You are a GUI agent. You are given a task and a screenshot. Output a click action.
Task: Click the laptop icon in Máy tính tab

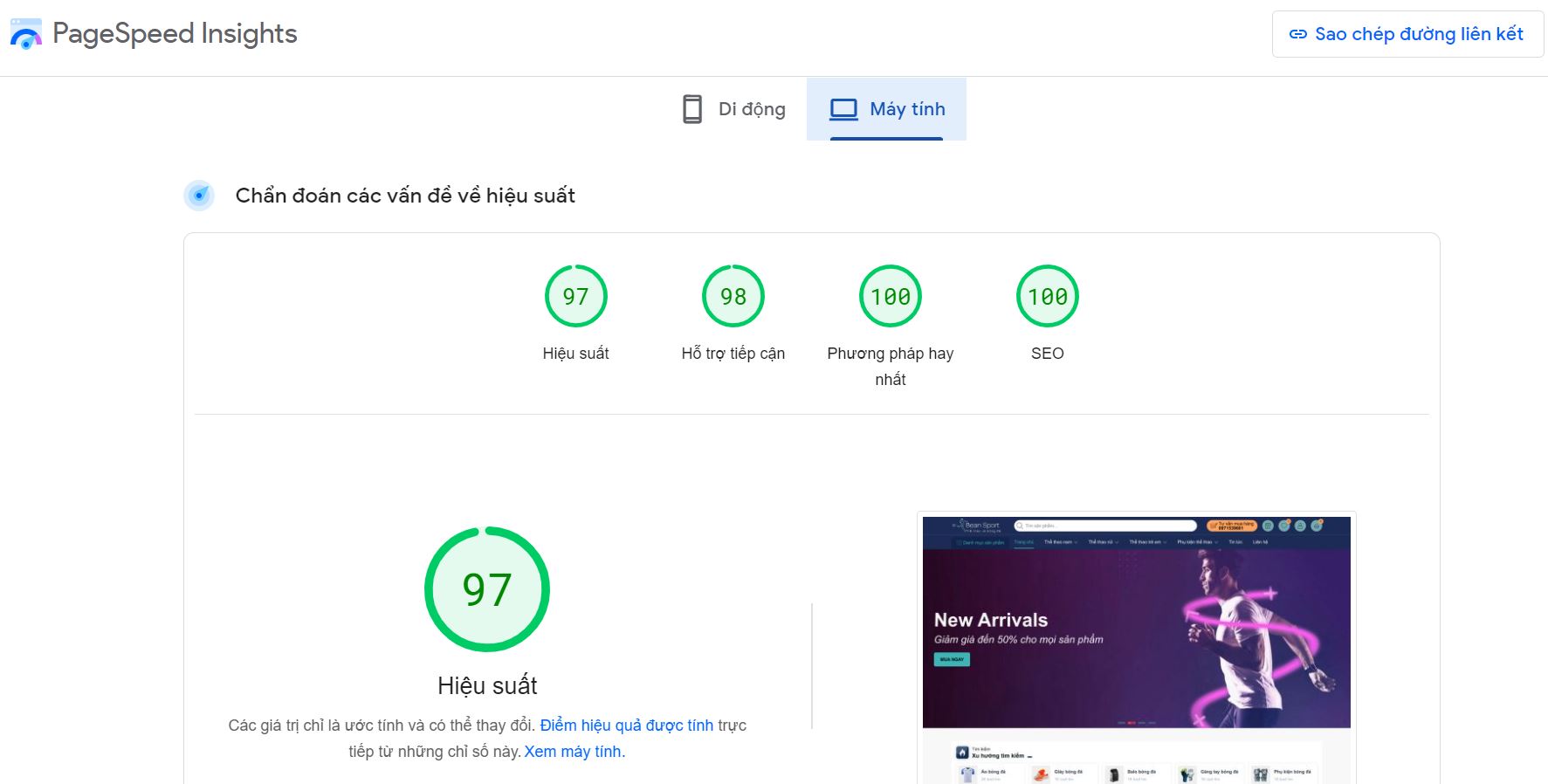[843, 109]
